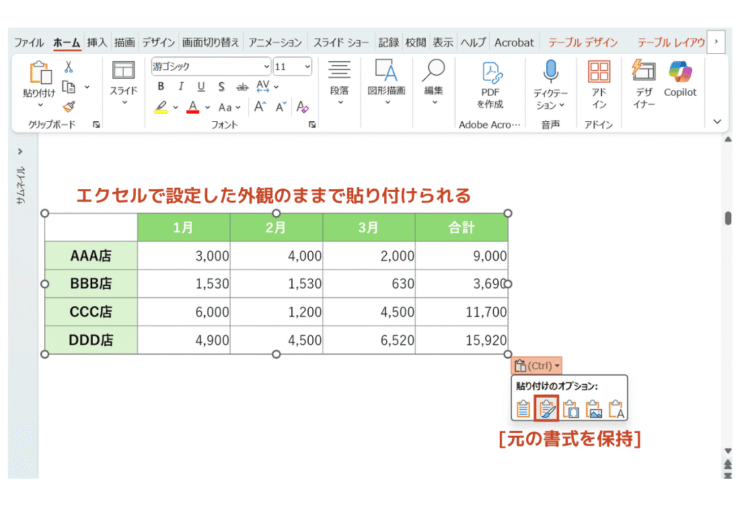Toggle Underline formatting
Screen dimensions: 740x505
click(201, 86)
